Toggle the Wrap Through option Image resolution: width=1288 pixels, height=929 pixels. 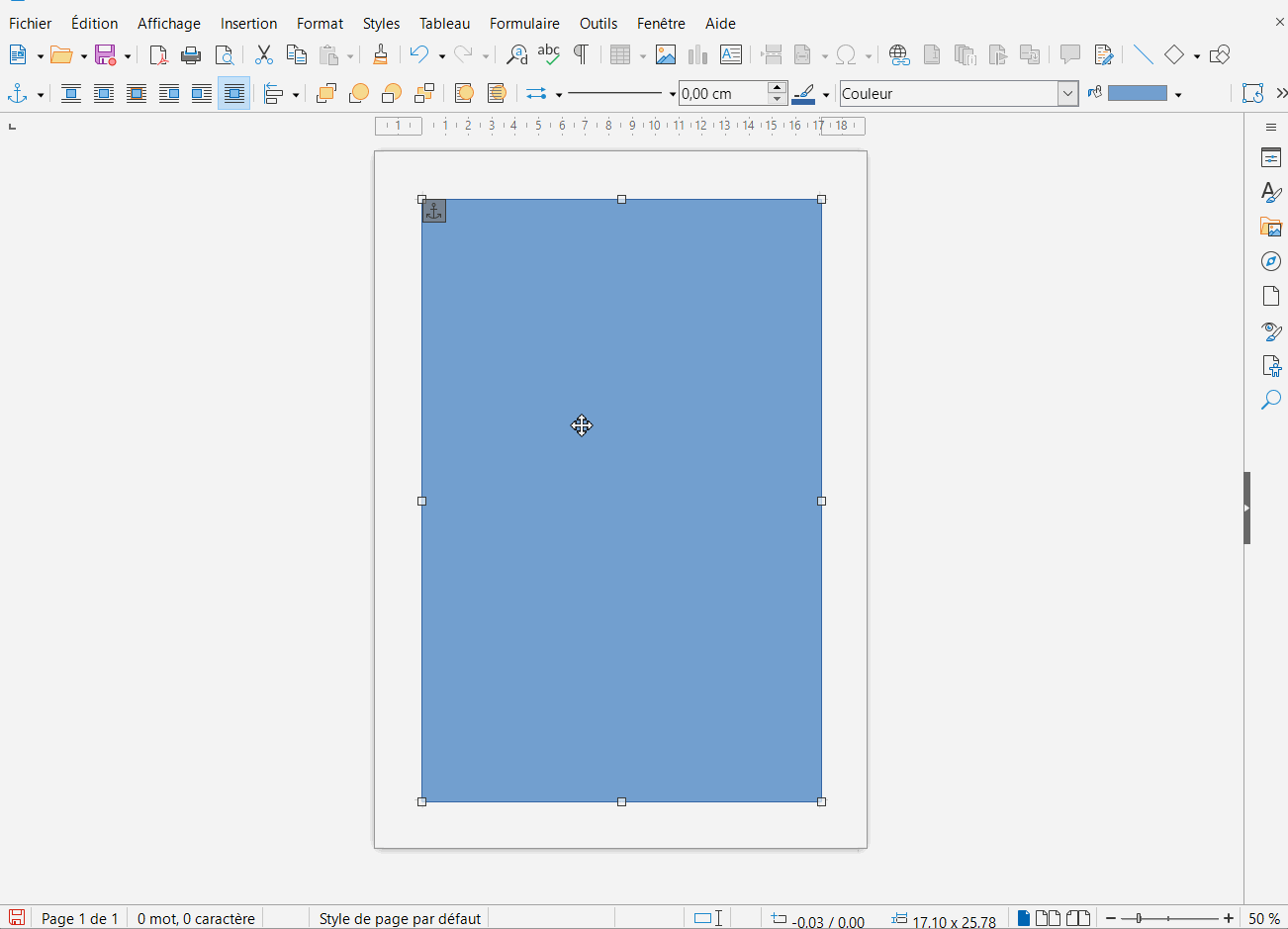(x=234, y=94)
